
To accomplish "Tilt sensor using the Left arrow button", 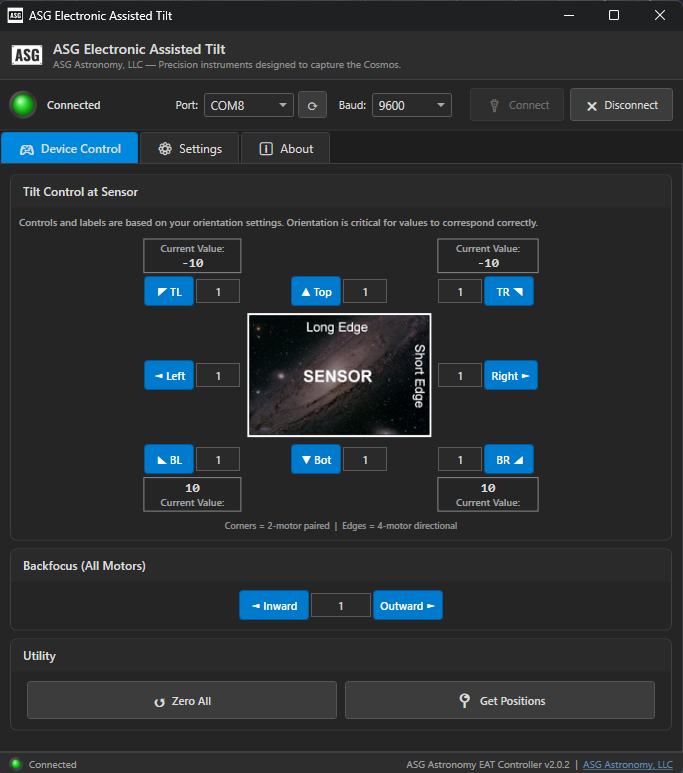I will 169,375.
